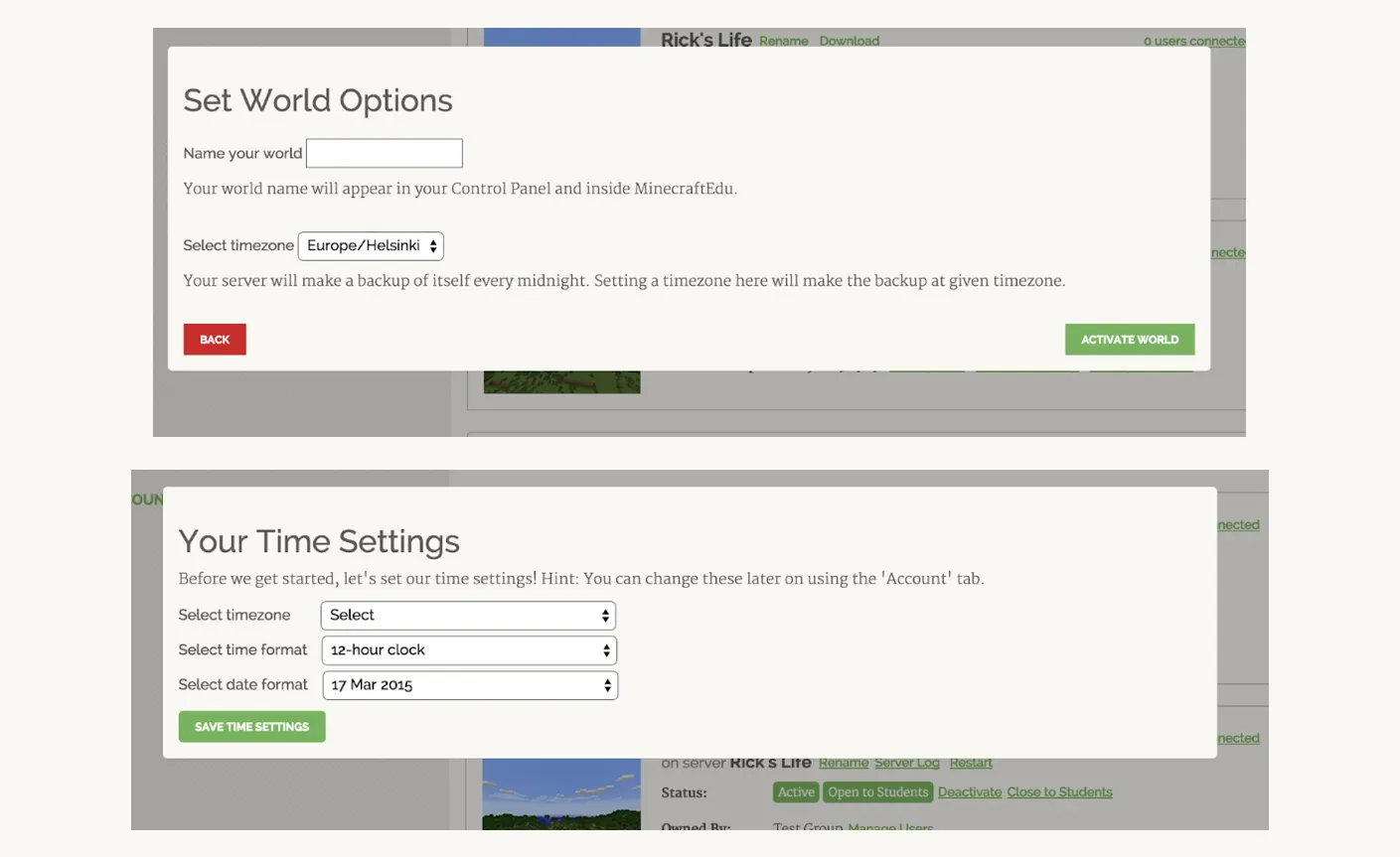Click the 'Set World Options' heading
1400x857 pixels.
click(x=318, y=100)
